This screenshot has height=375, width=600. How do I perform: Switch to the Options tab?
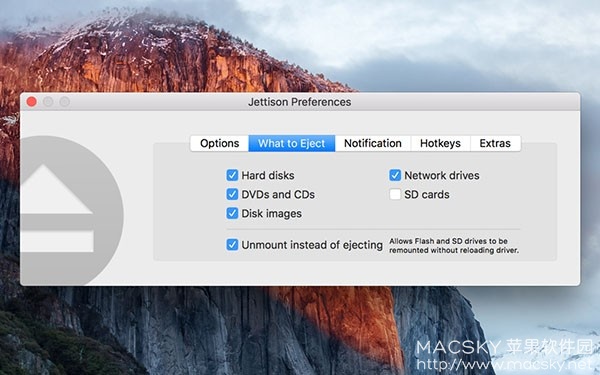click(x=219, y=143)
